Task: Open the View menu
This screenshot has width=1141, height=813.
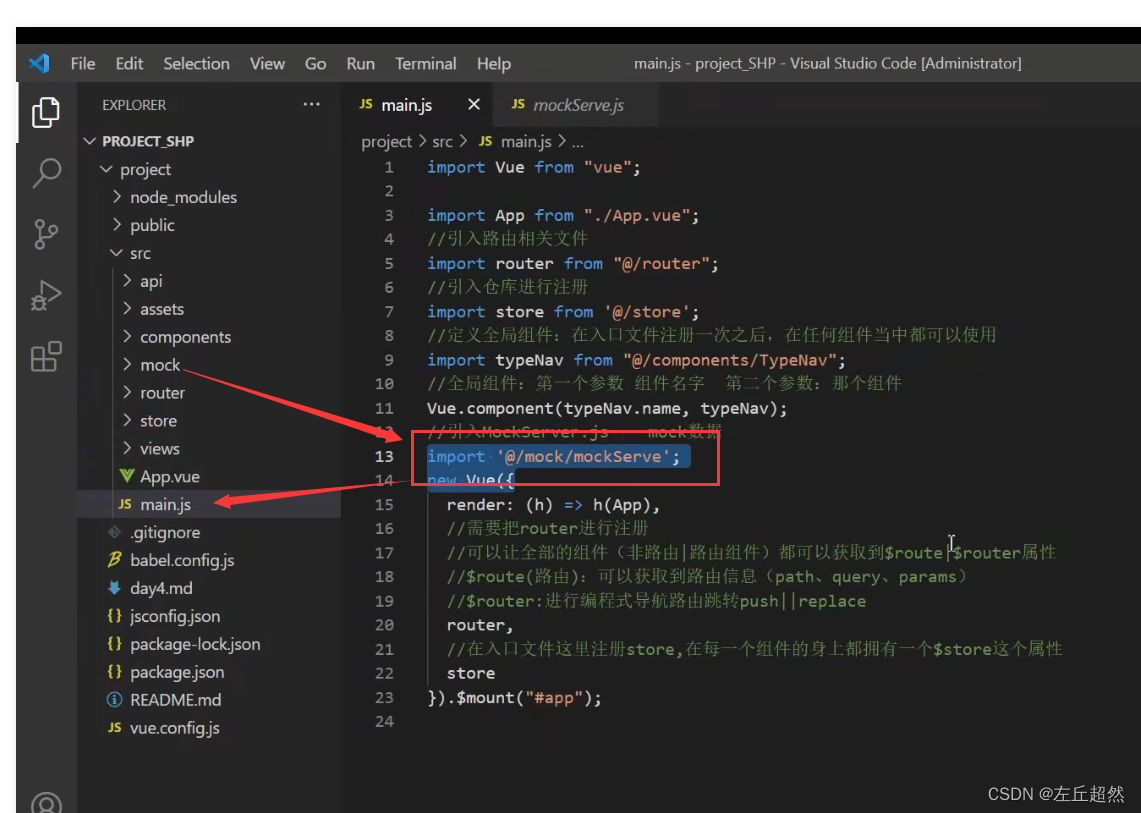Action: coord(267,63)
